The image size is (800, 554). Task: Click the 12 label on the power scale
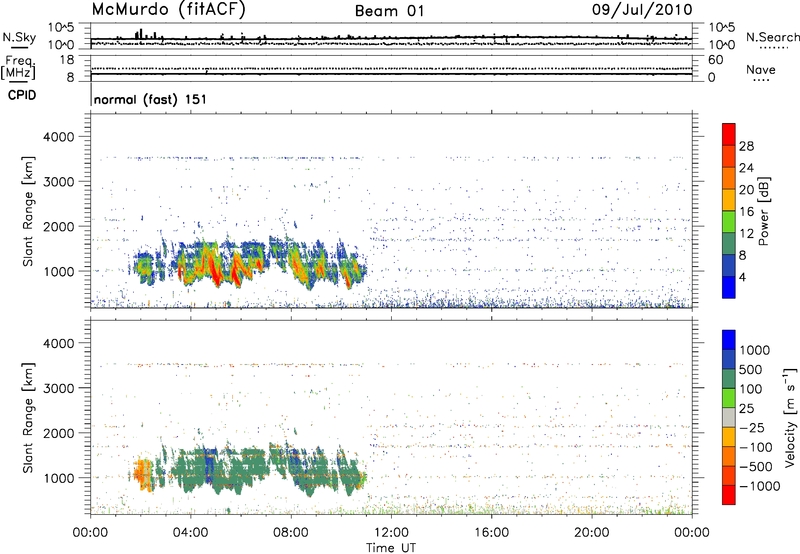[x=746, y=234]
